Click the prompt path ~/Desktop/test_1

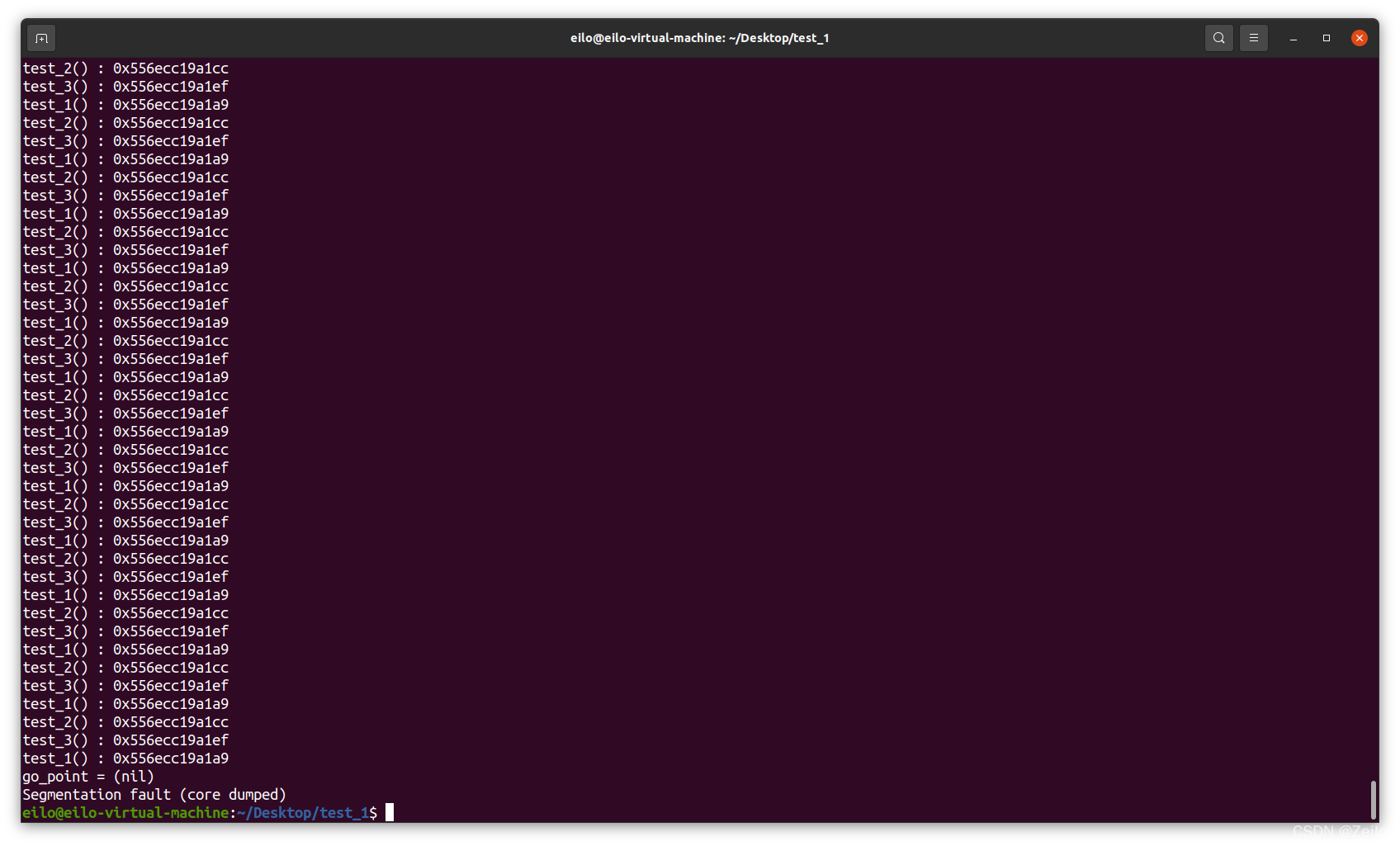303,813
